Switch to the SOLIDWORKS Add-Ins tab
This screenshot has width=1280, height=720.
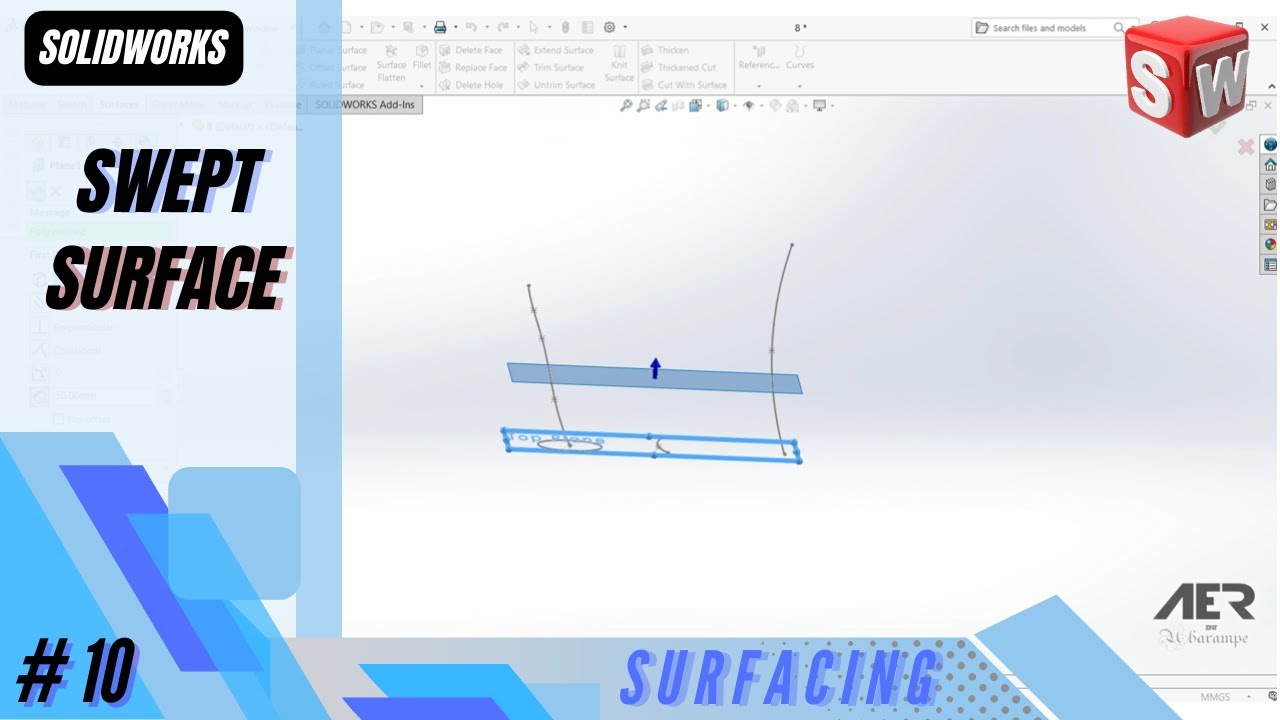(365, 104)
